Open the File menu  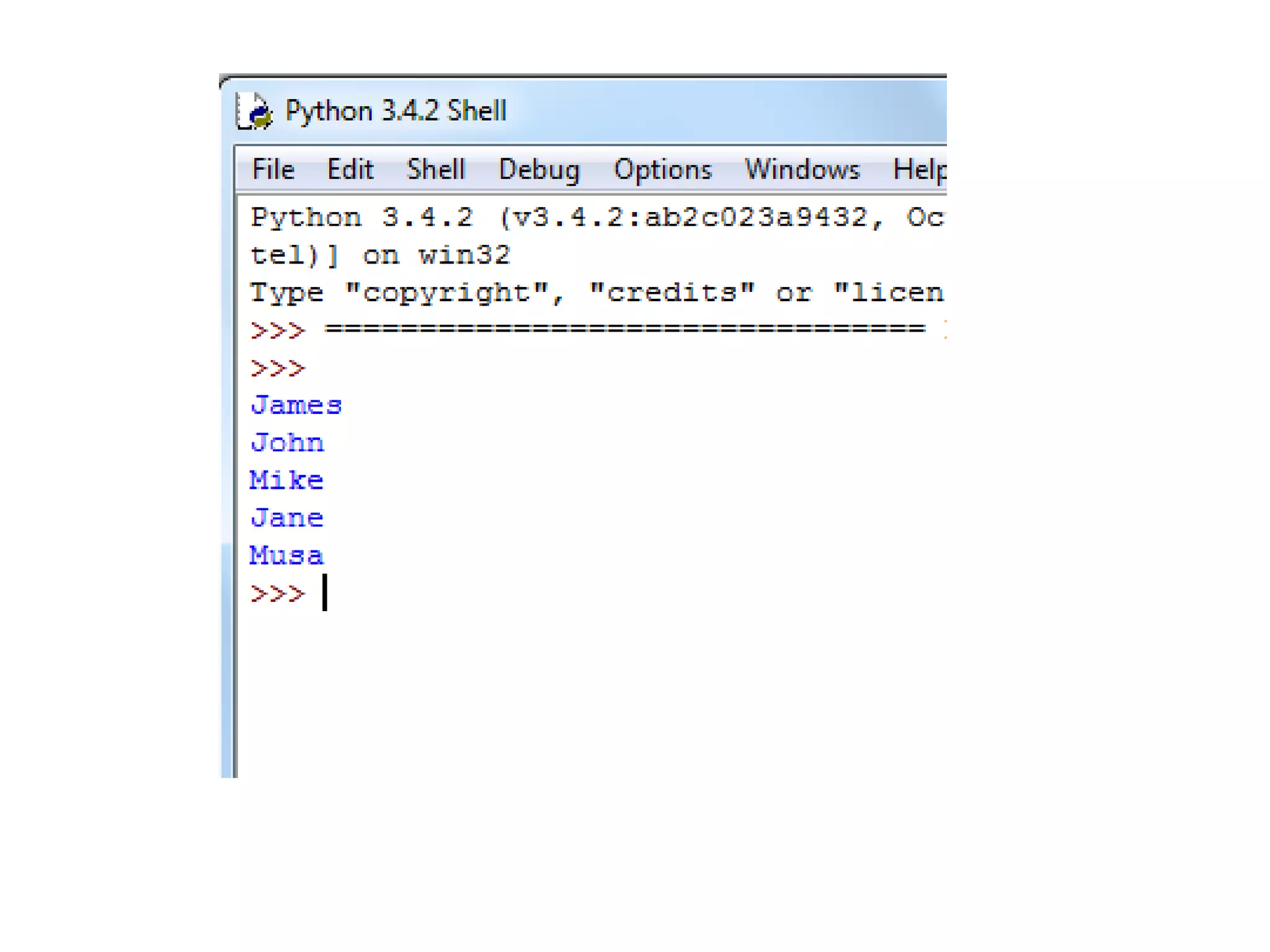pos(273,170)
